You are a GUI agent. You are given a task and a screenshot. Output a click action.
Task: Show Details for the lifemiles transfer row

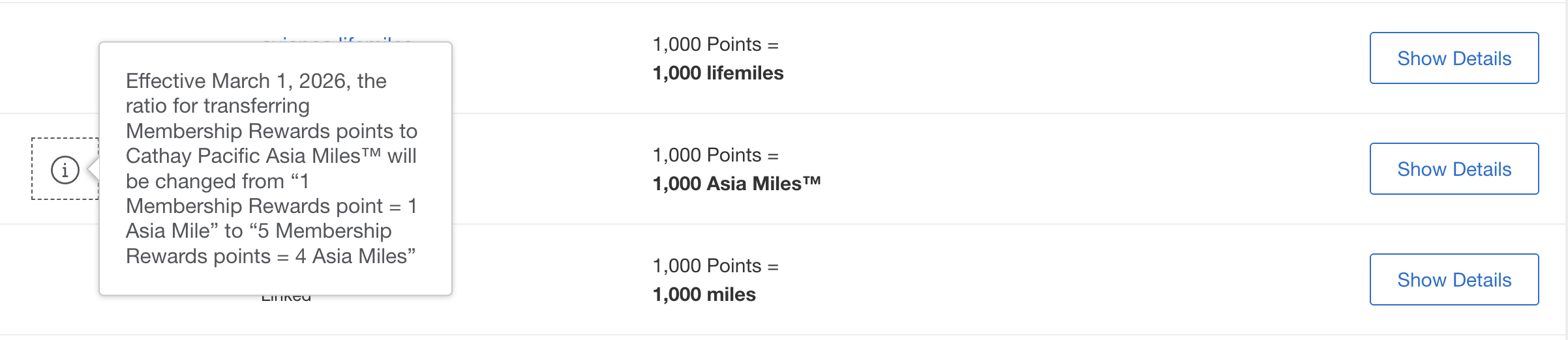(1454, 58)
